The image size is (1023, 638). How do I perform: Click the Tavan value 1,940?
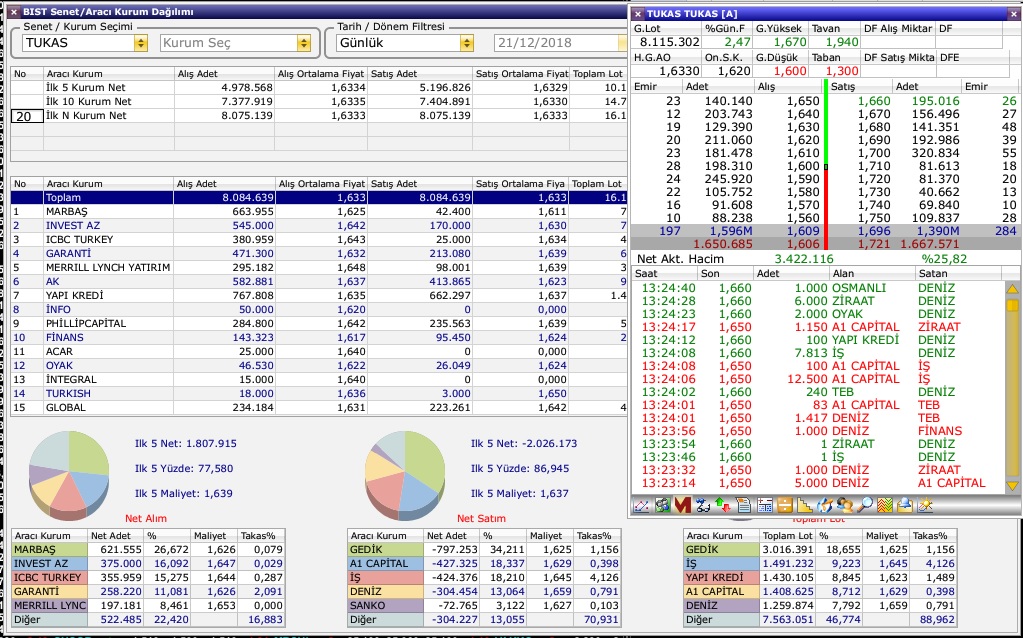click(842, 42)
